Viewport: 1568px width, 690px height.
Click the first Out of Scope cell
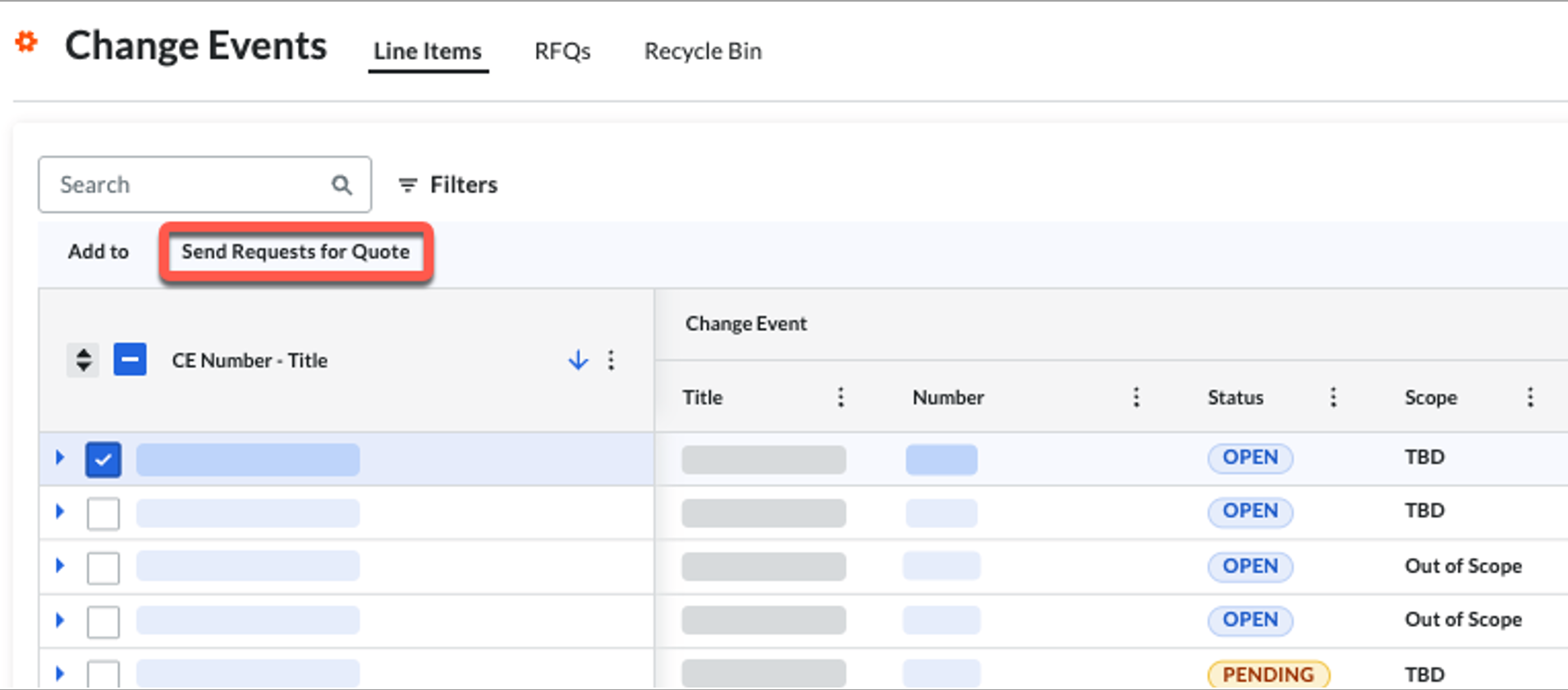coord(1463,566)
